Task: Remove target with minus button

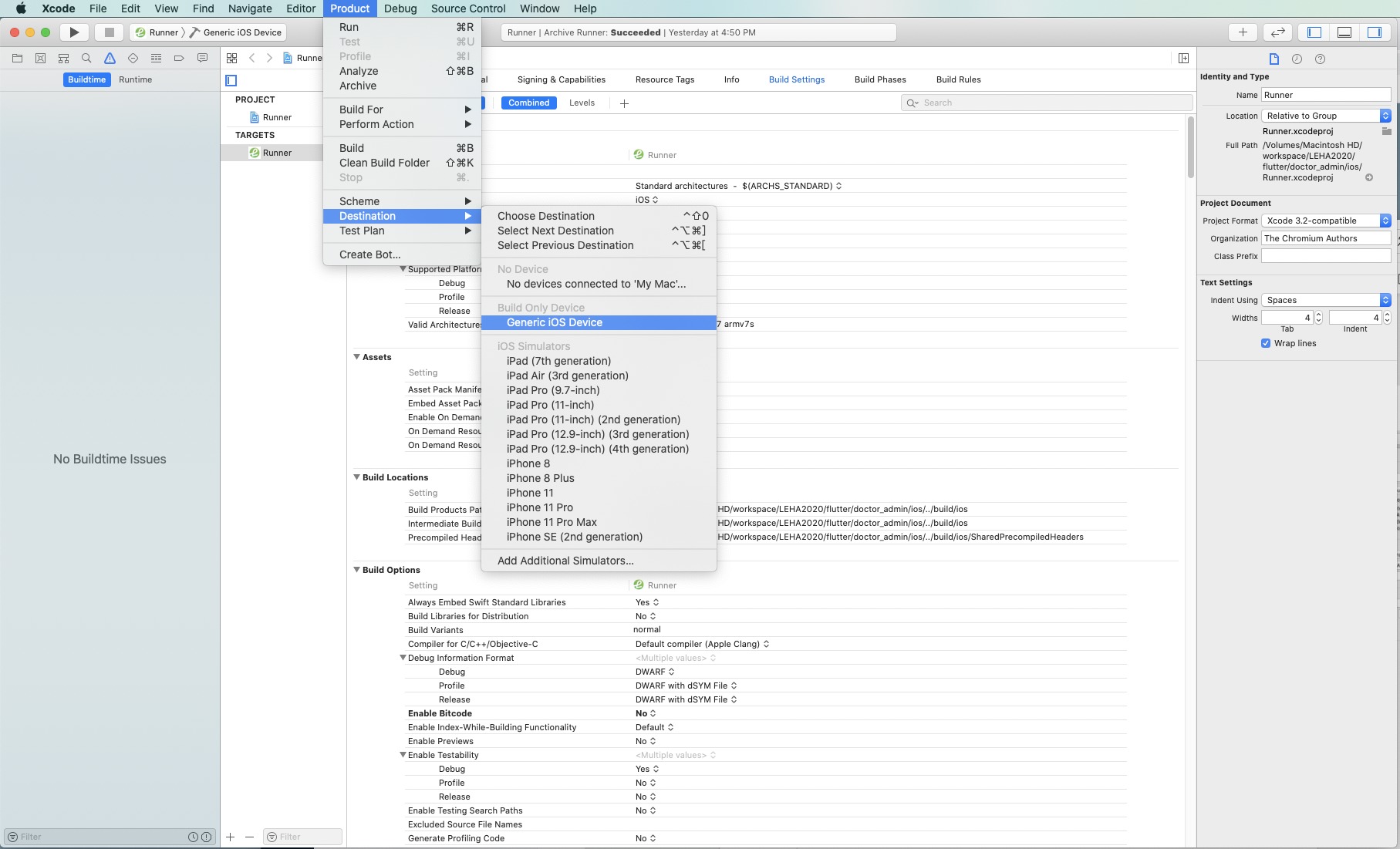Action: [249, 837]
